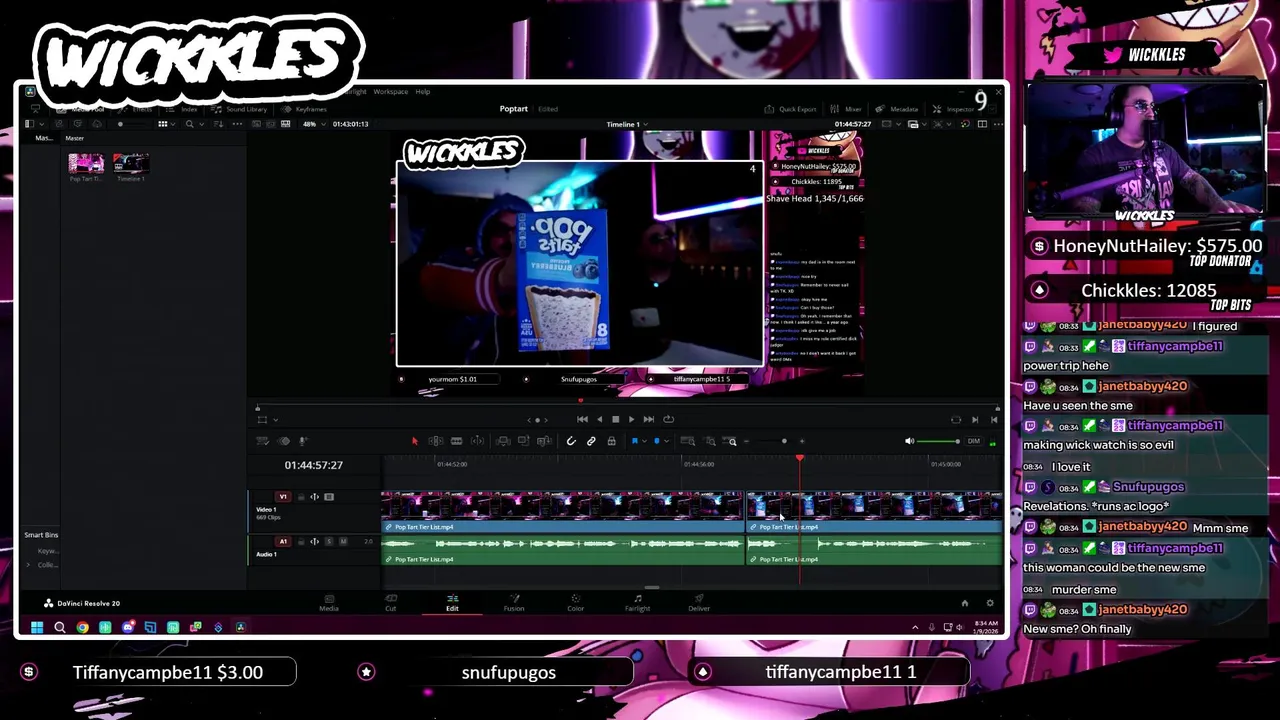This screenshot has width=1280, height=720.
Task: Open the 48% viewer zoom dropdown
Action: 312,124
